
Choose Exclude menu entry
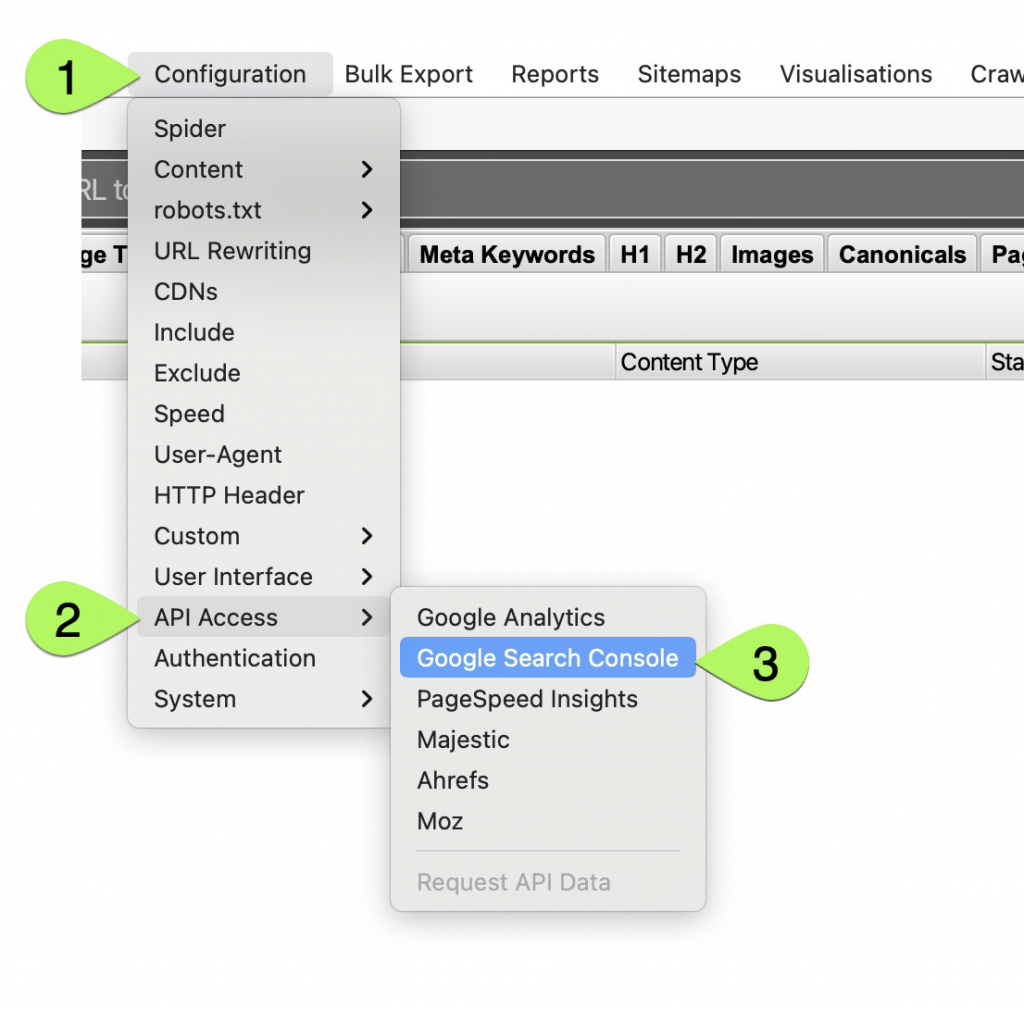tap(264, 373)
